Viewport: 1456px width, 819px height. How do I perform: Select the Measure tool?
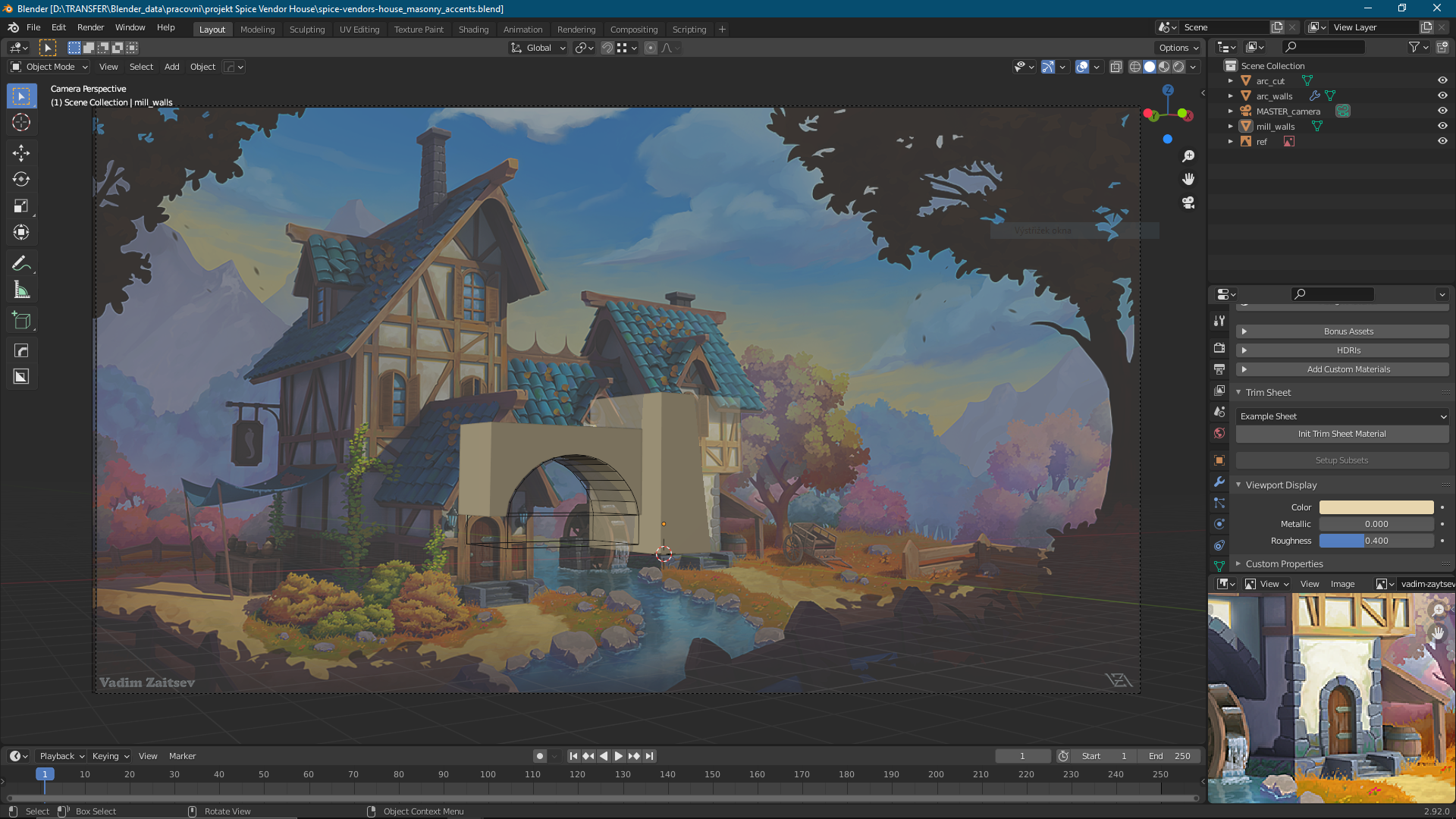(x=21, y=290)
